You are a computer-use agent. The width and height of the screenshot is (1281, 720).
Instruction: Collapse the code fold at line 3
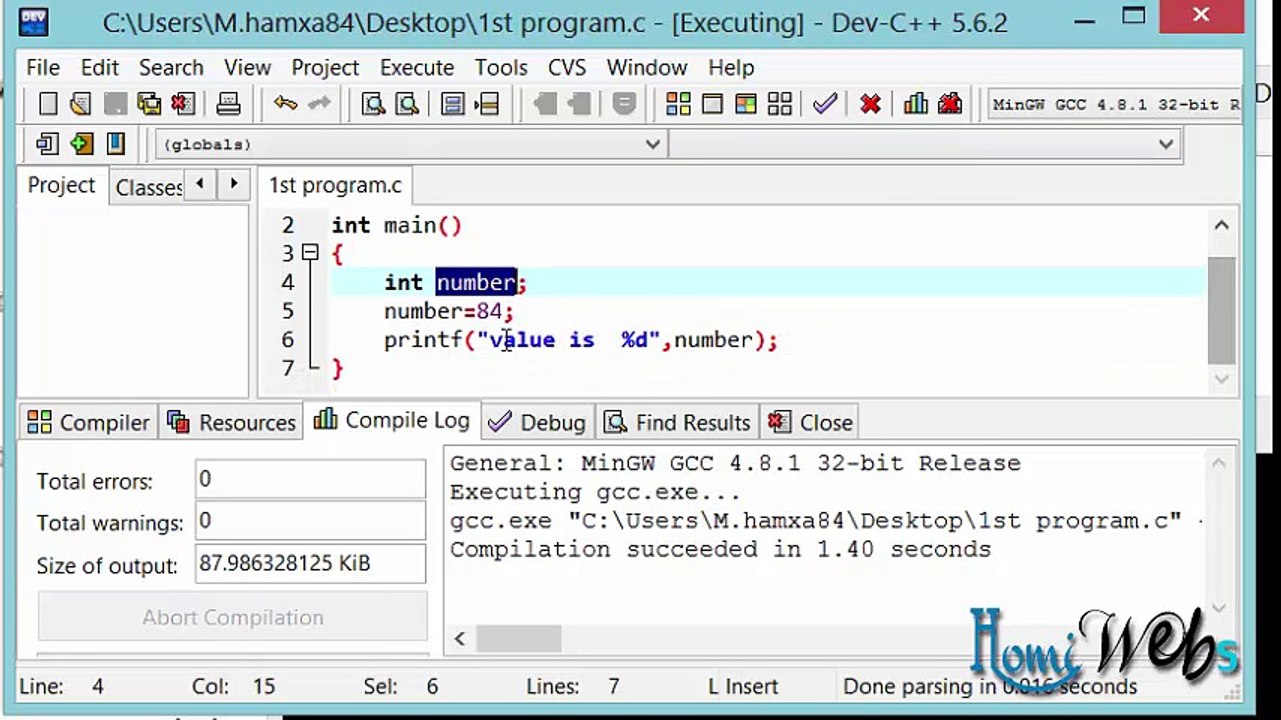click(310, 253)
